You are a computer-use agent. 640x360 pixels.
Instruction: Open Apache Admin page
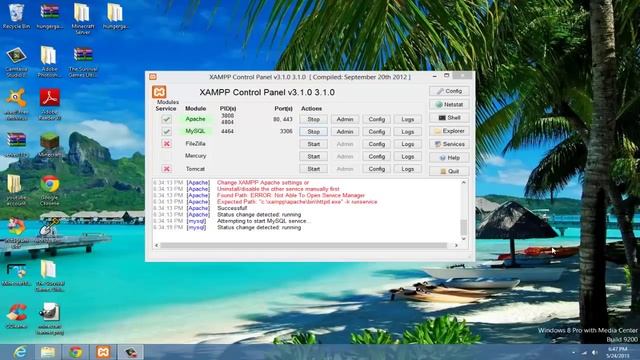coord(345,119)
